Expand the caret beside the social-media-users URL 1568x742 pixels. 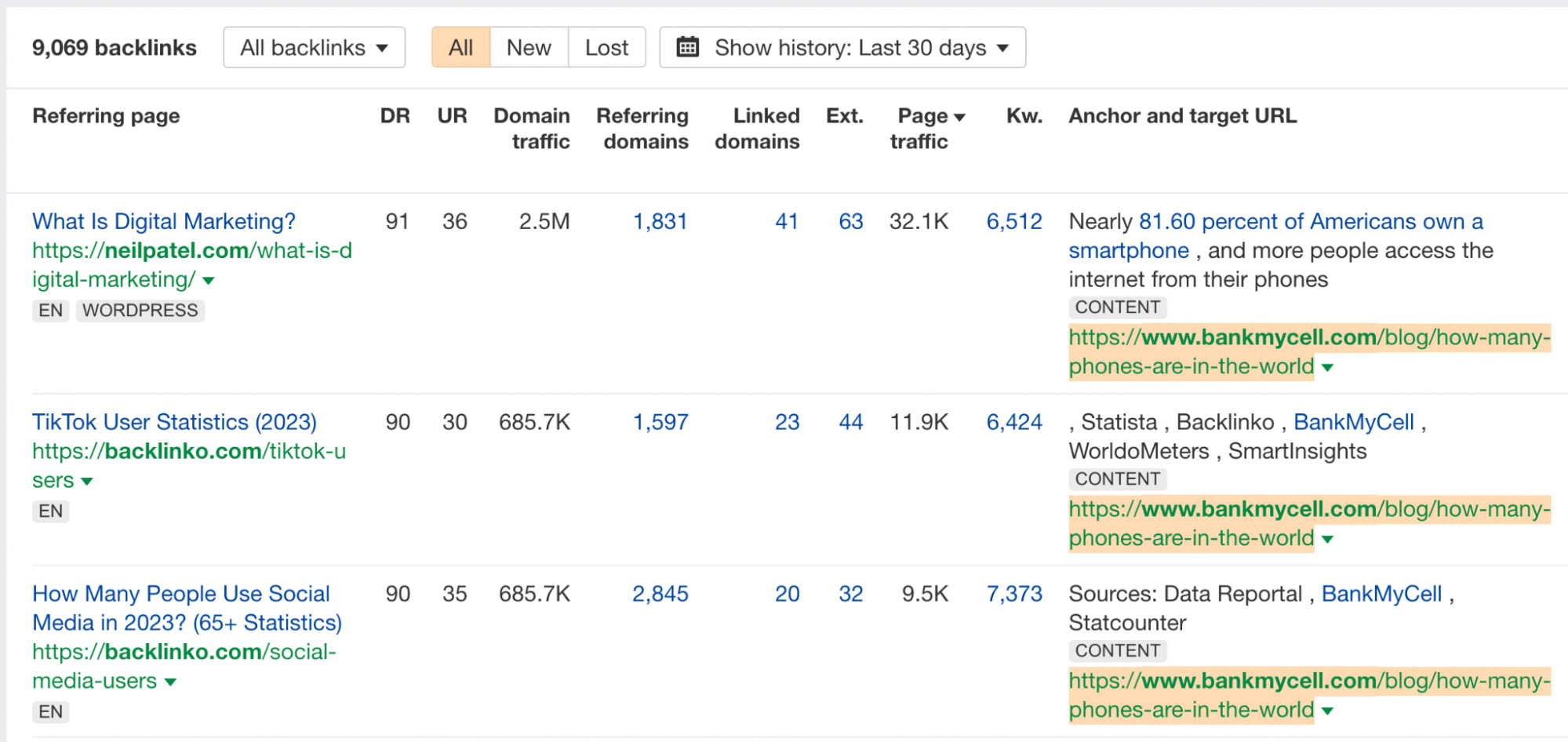click(x=169, y=682)
